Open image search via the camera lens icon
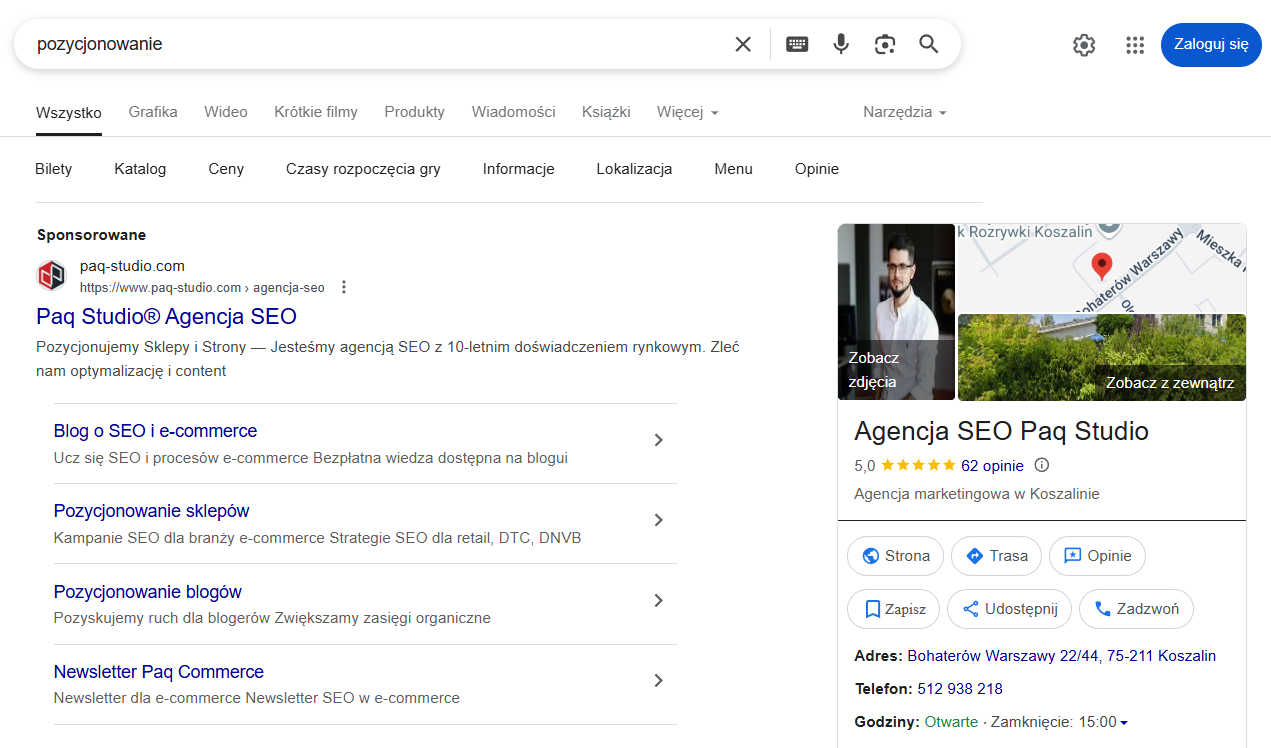This screenshot has height=748, width=1271. 884,44
